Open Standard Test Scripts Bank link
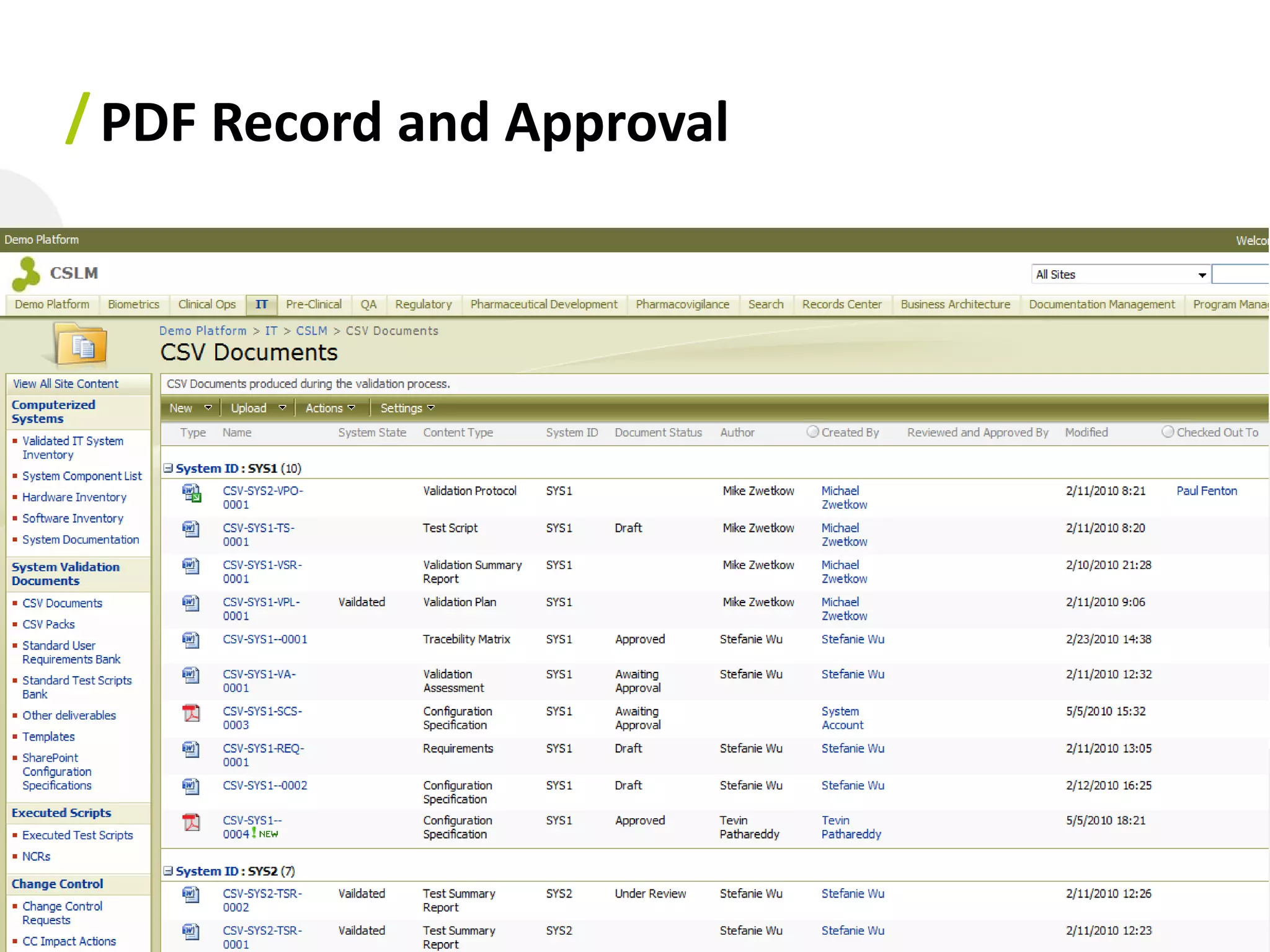The image size is (1270, 952). click(x=77, y=687)
